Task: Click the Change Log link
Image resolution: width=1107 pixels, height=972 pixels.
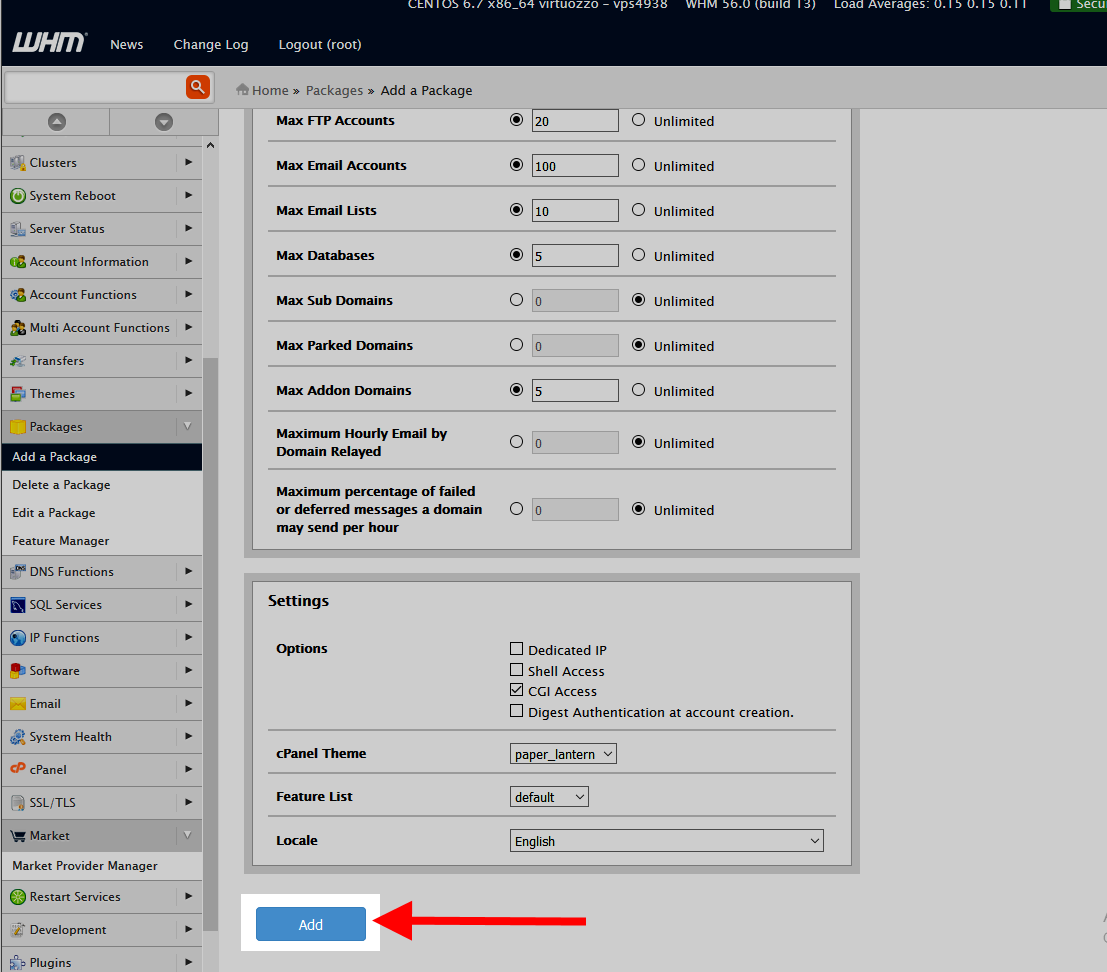Action: click(211, 44)
